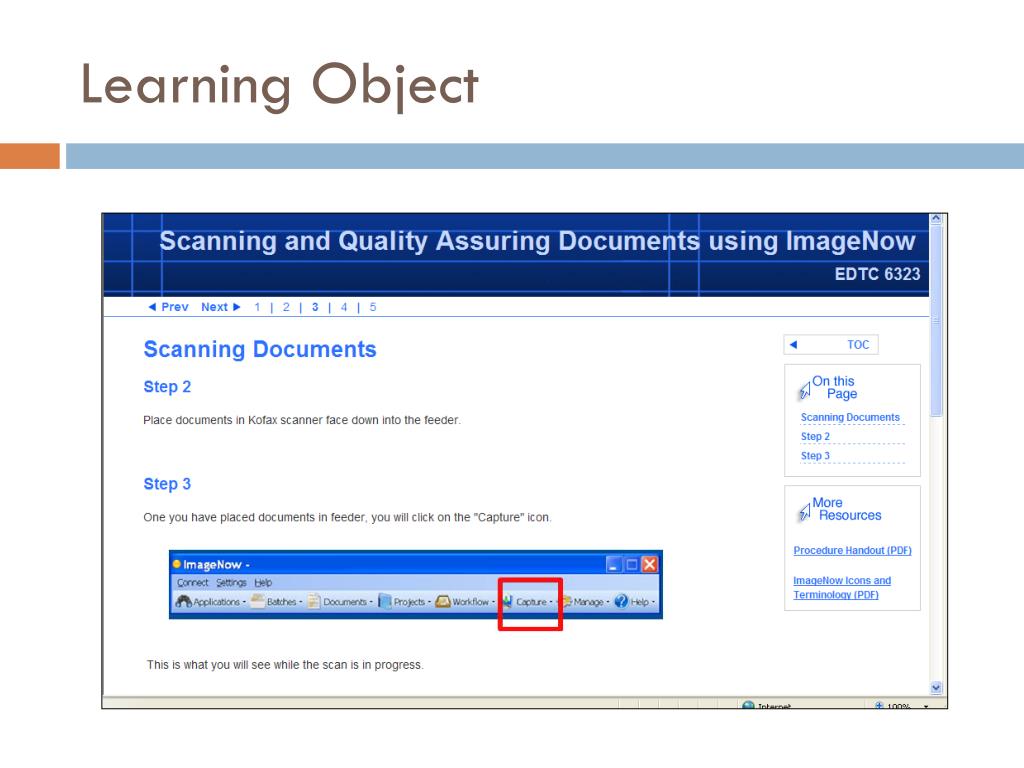Click the EDTC 6323 course label
Image resolution: width=1024 pixels, height=768 pixels.
[877, 274]
